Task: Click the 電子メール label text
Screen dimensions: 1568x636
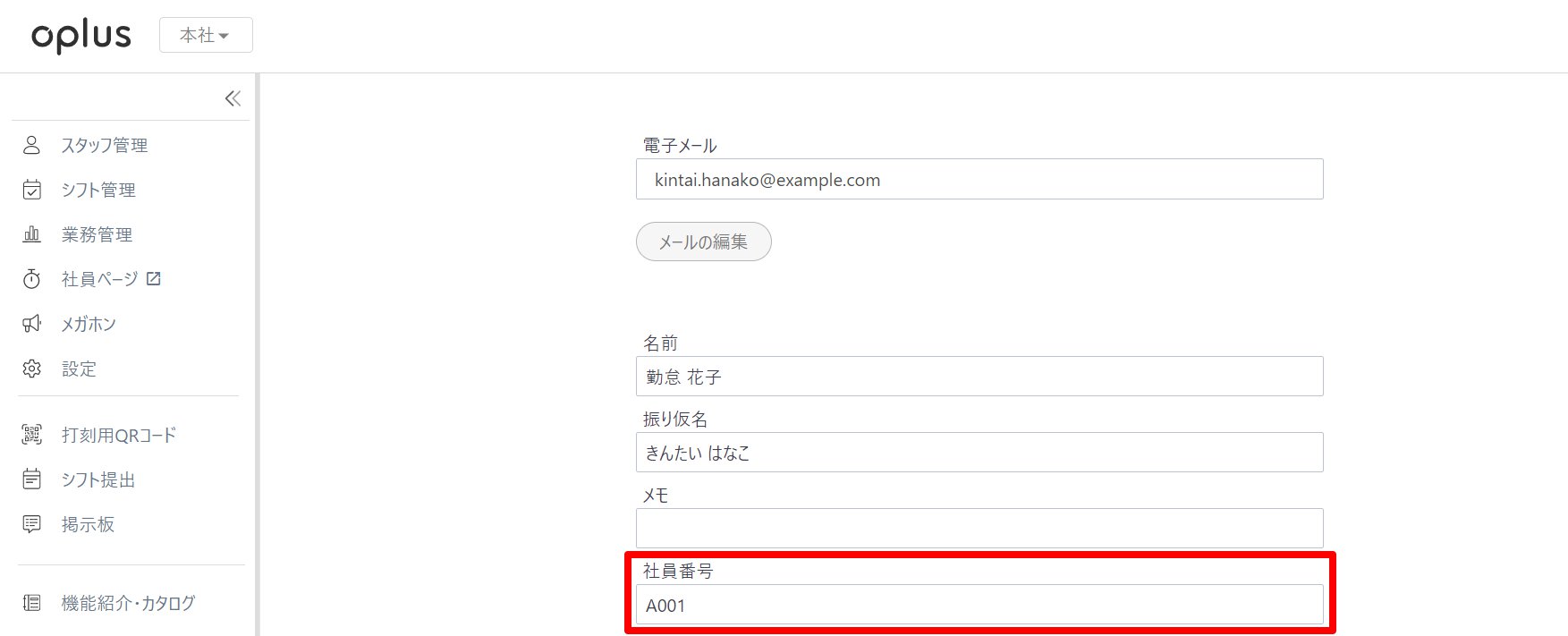Action: point(680,146)
